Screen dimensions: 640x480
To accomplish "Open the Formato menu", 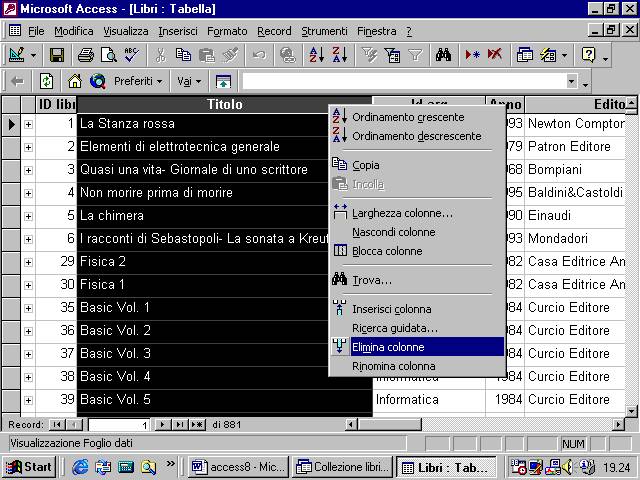I will (227, 31).
